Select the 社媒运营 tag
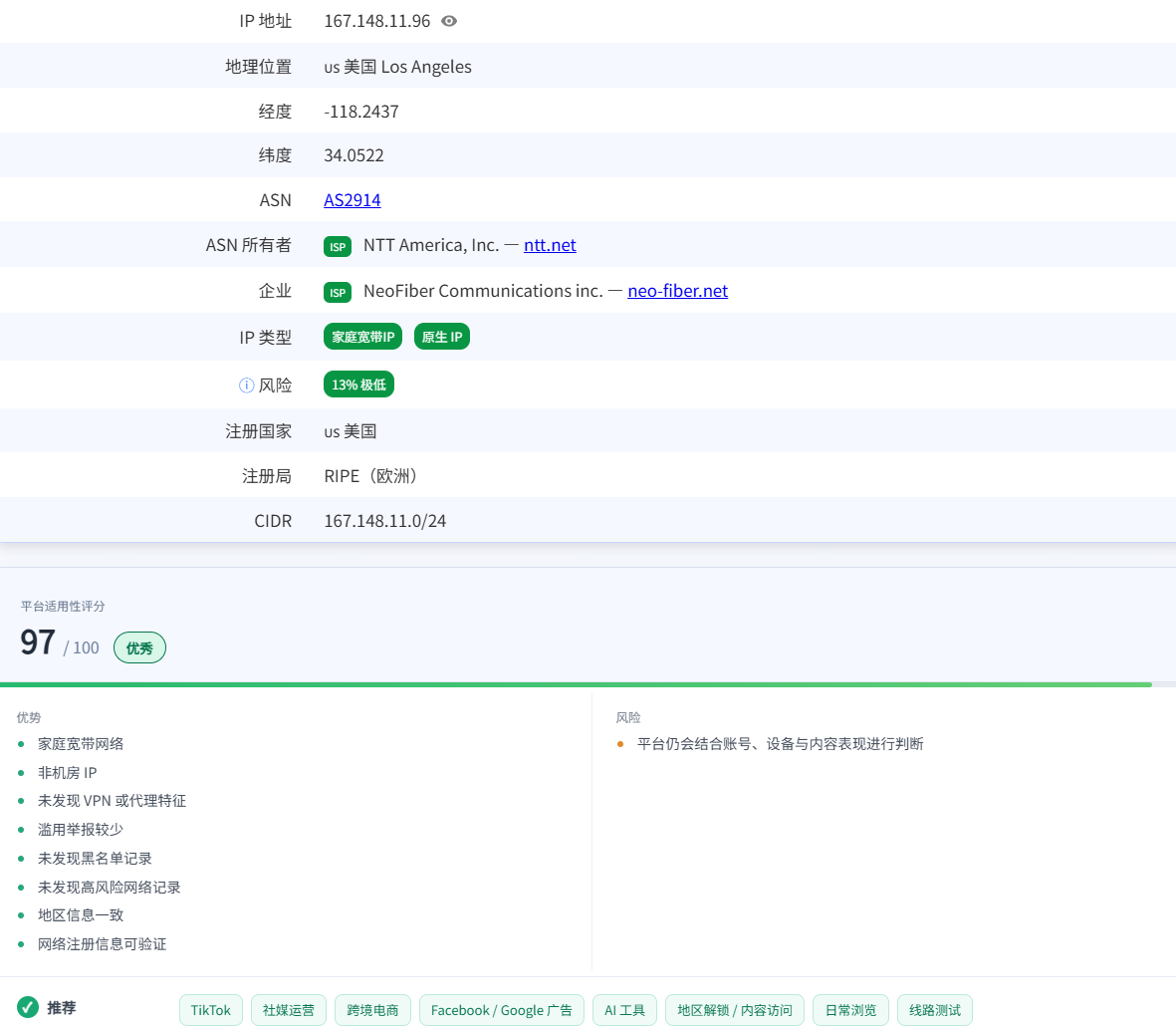1176x1028 pixels. click(289, 1010)
